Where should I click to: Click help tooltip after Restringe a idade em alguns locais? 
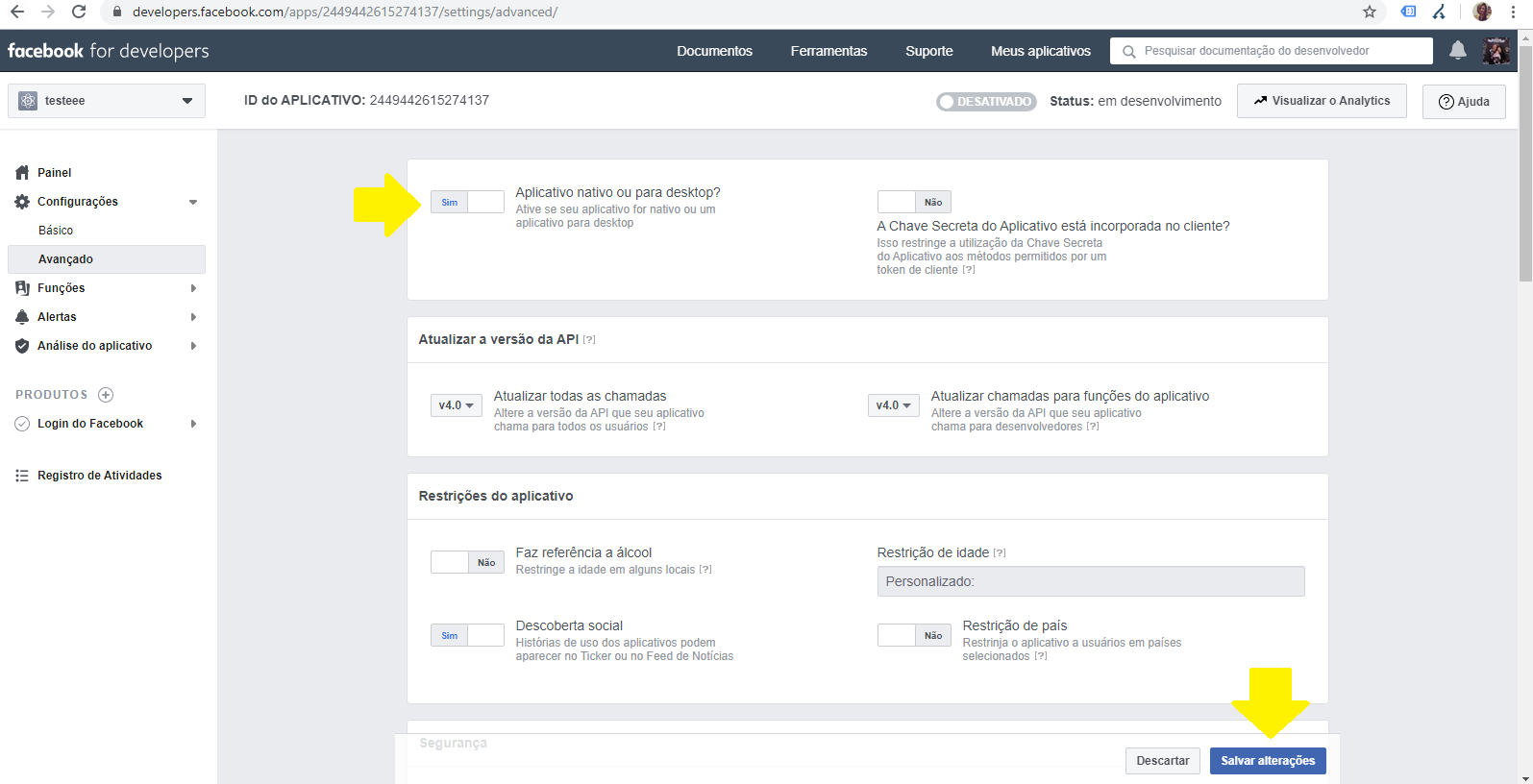click(705, 570)
